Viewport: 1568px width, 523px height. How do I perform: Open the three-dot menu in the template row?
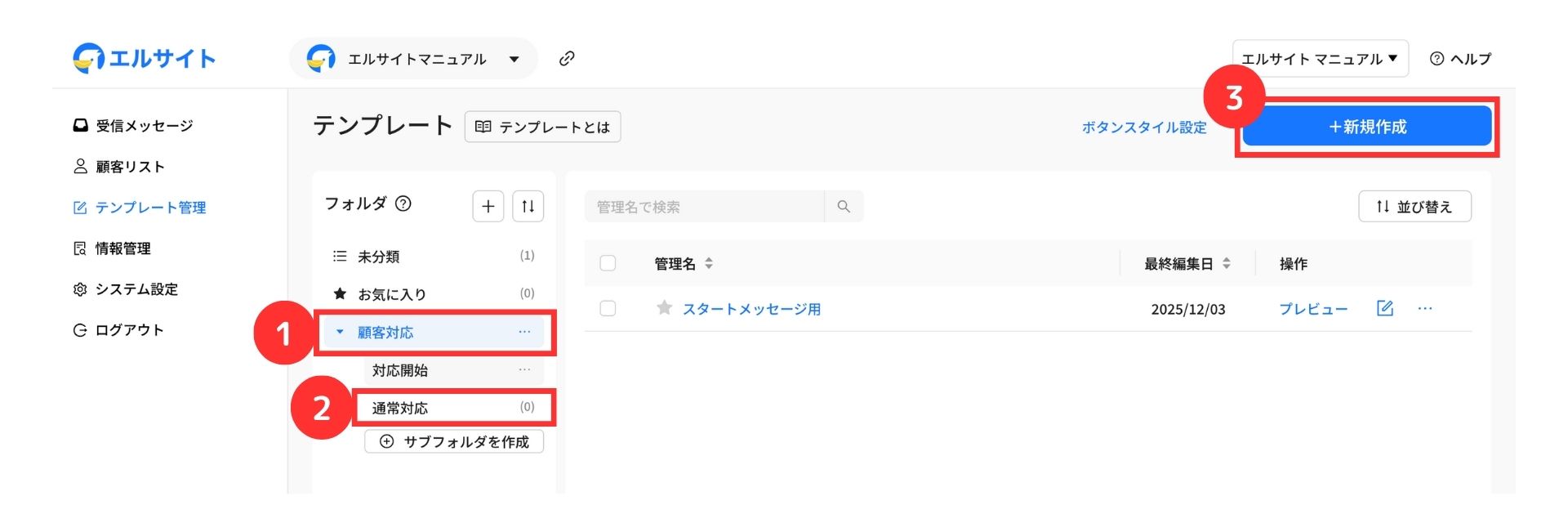pyautogui.click(x=1425, y=308)
